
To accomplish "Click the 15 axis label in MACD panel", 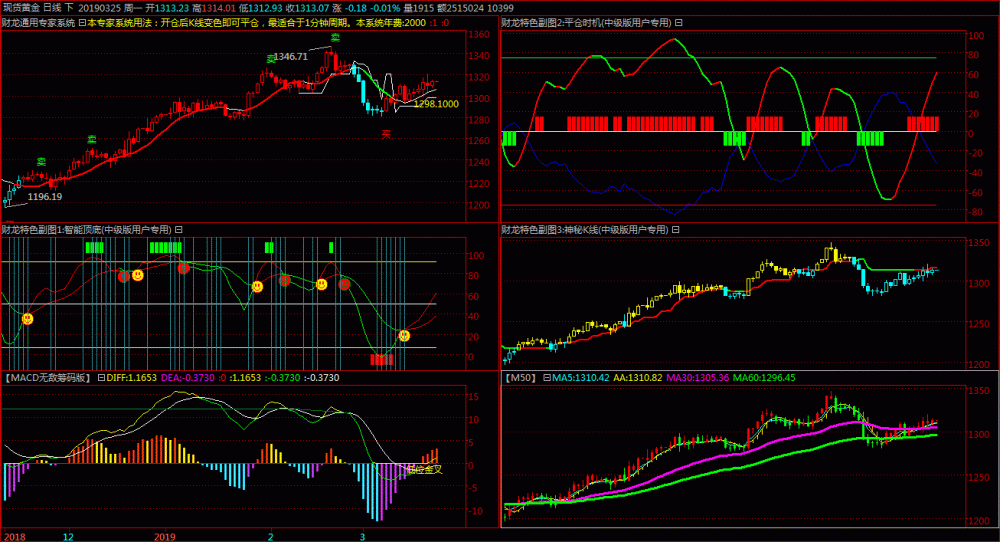I will click(x=474, y=396).
